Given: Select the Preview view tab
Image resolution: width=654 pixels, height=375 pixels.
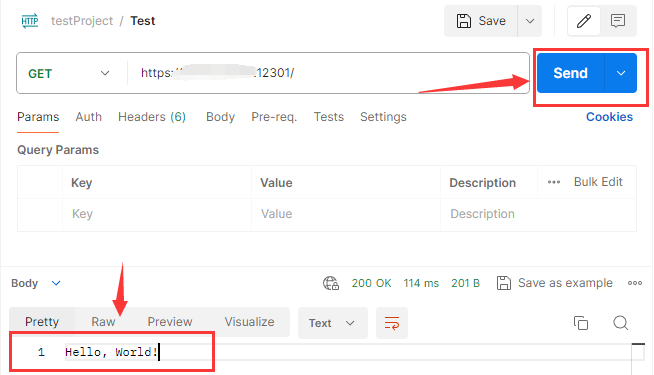Looking at the screenshot, I should (x=170, y=322).
